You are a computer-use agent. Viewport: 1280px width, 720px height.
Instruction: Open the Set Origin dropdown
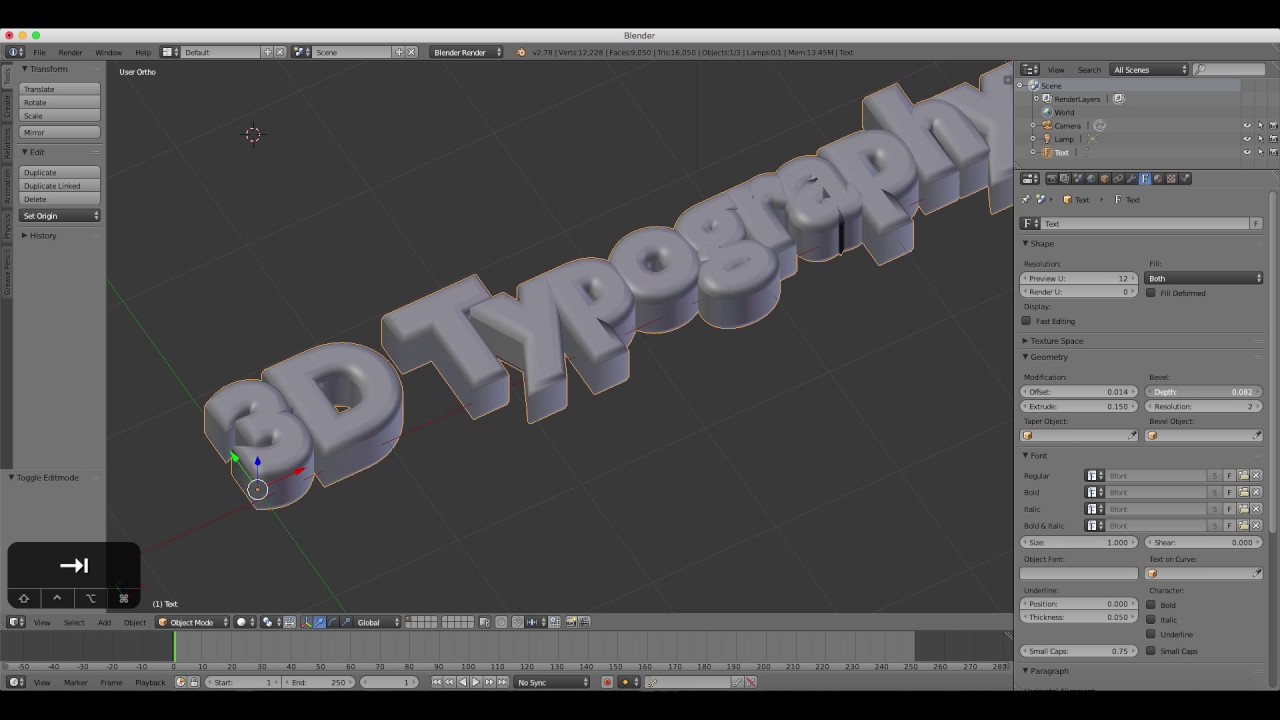pyautogui.click(x=60, y=216)
